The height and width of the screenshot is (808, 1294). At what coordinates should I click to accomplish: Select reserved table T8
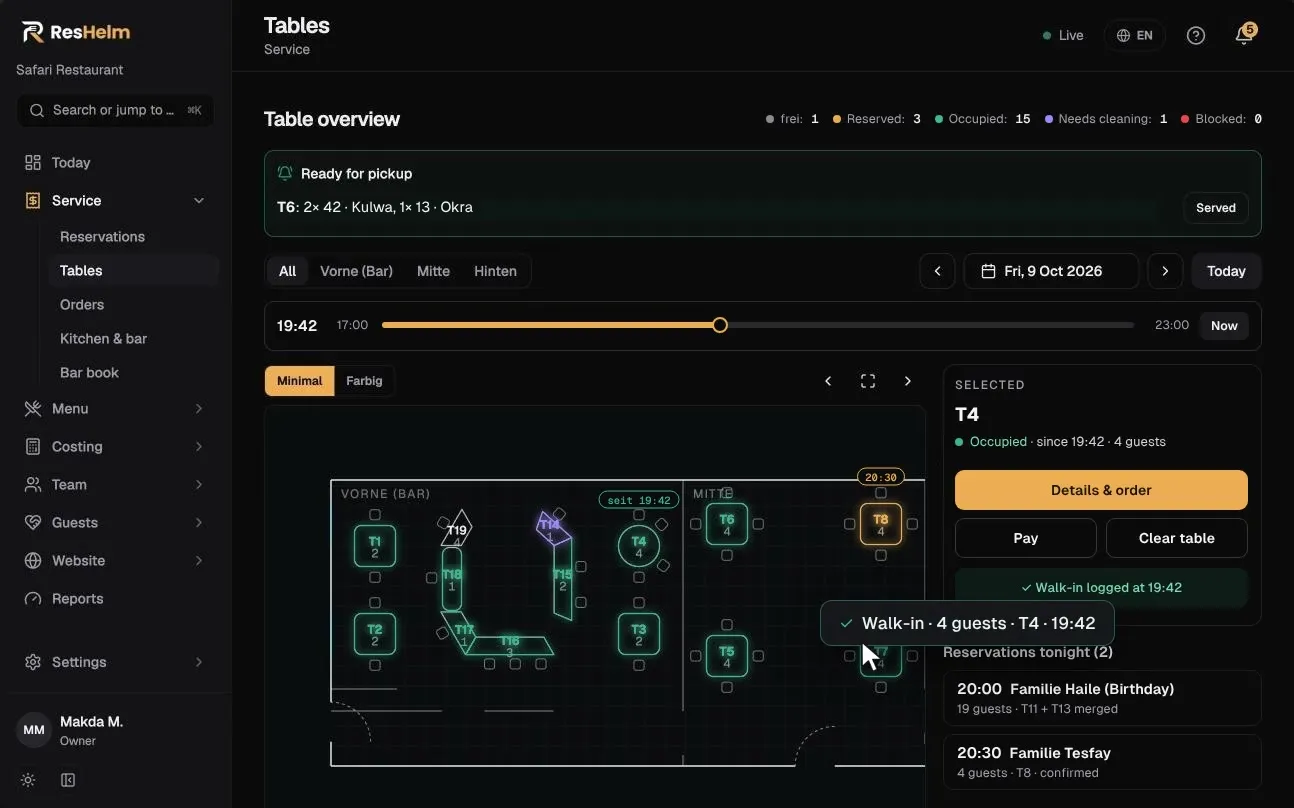point(881,524)
